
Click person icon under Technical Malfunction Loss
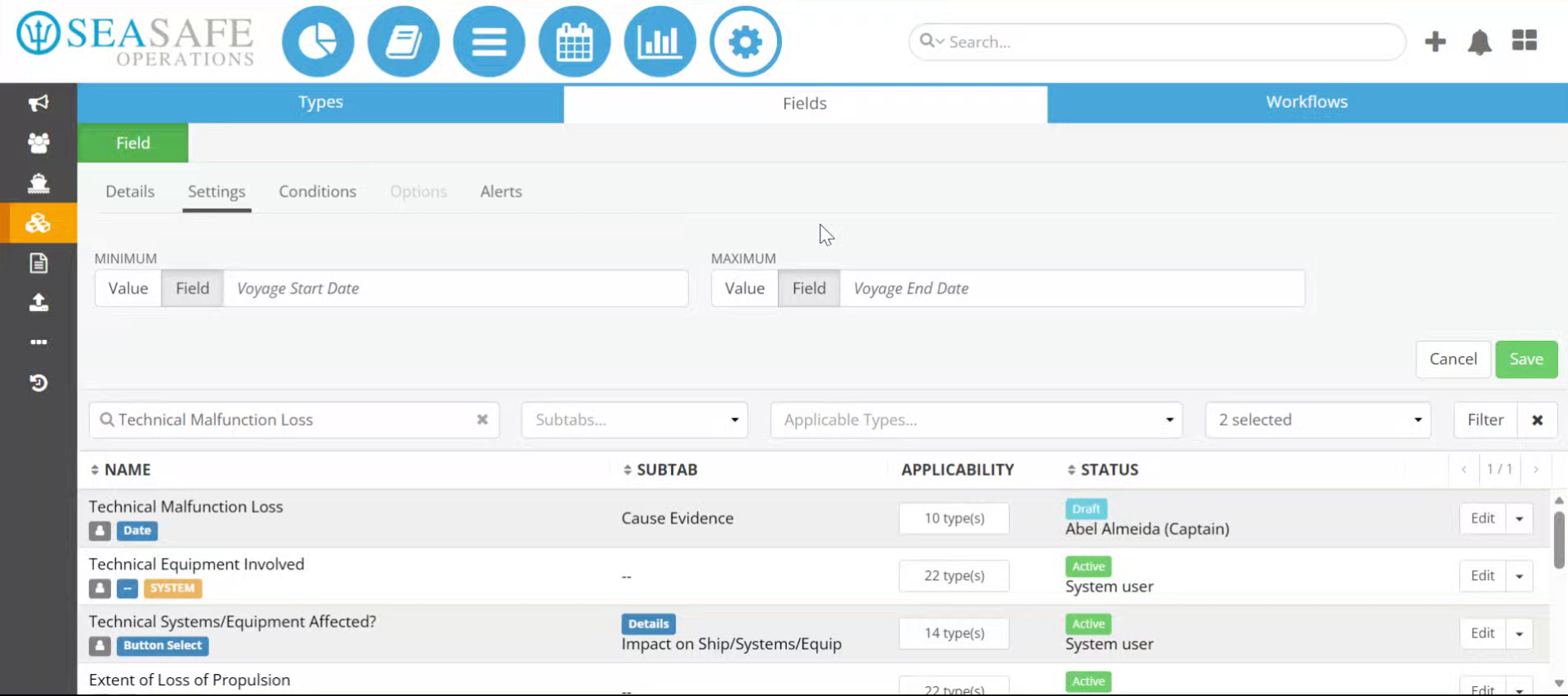tap(100, 530)
